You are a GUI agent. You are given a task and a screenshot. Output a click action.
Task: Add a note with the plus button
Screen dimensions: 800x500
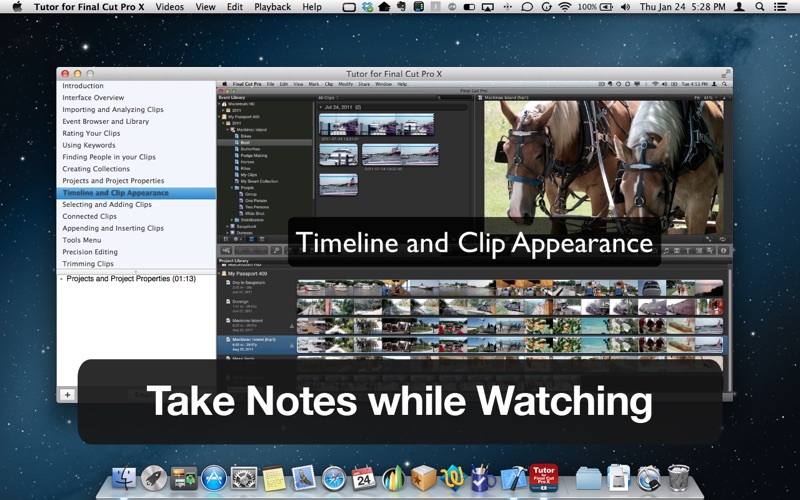(67, 394)
